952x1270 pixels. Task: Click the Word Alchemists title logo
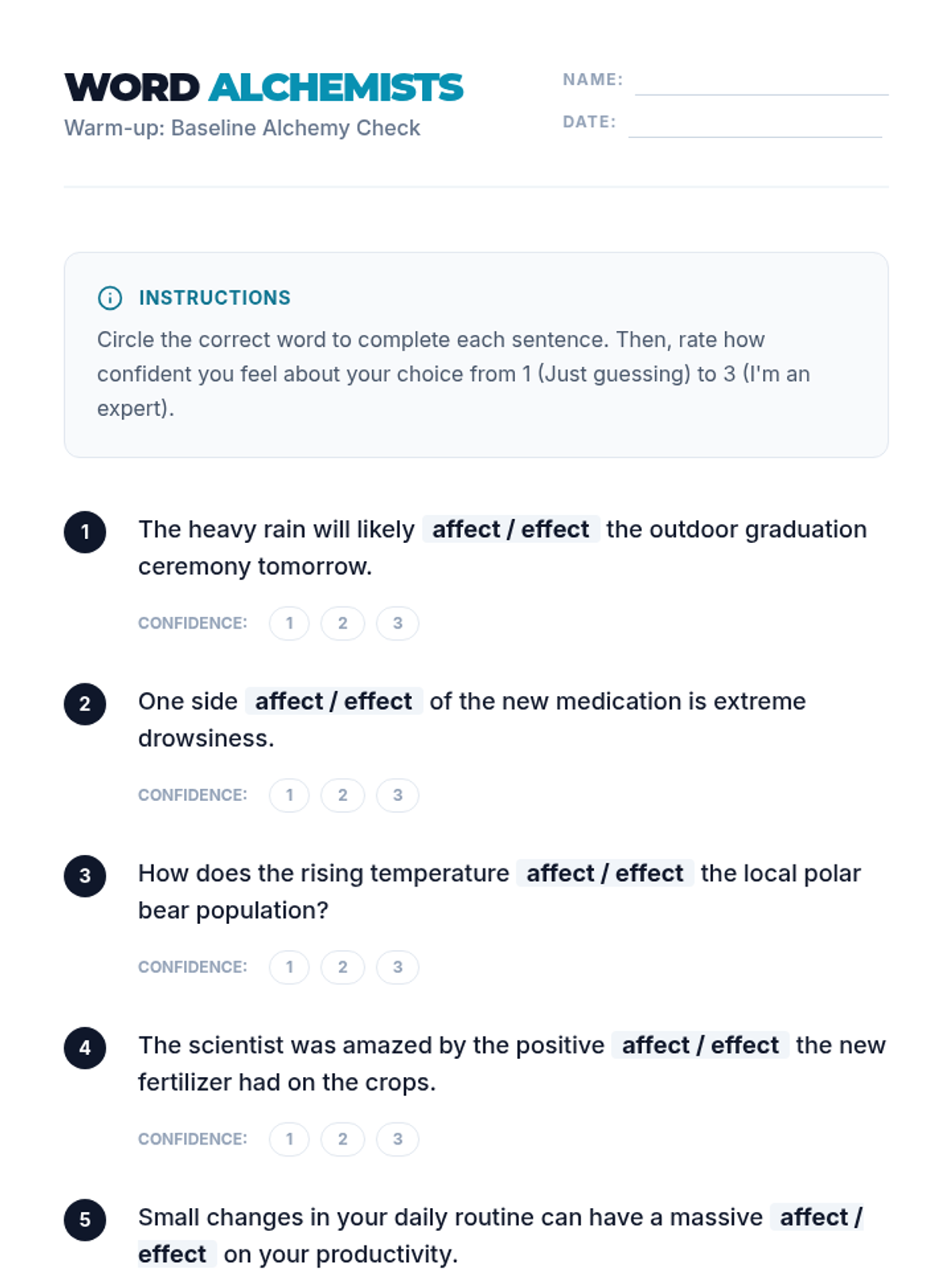[x=263, y=87]
